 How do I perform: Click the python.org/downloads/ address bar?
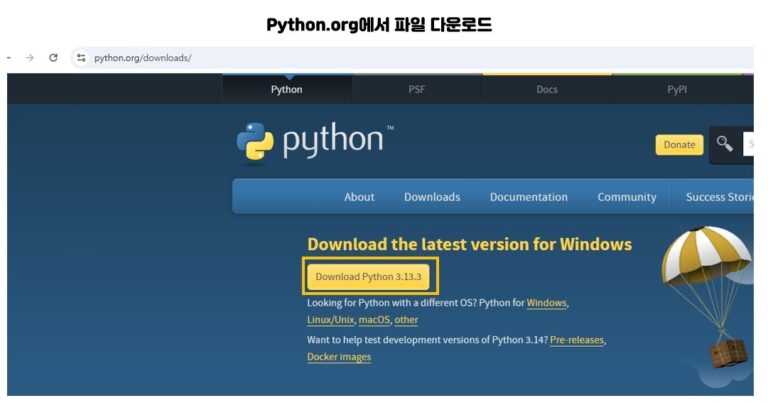[x=411, y=58]
